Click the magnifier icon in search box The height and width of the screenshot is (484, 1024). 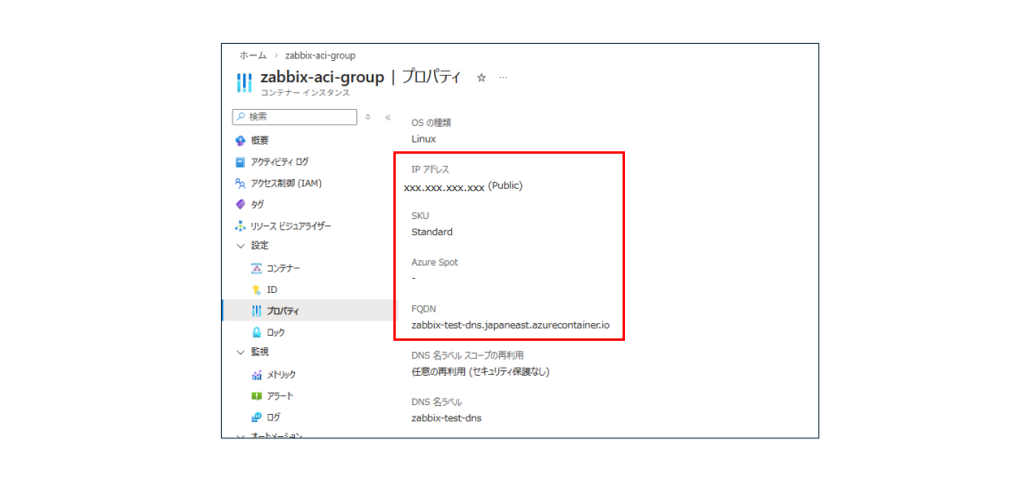[x=241, y=117]
